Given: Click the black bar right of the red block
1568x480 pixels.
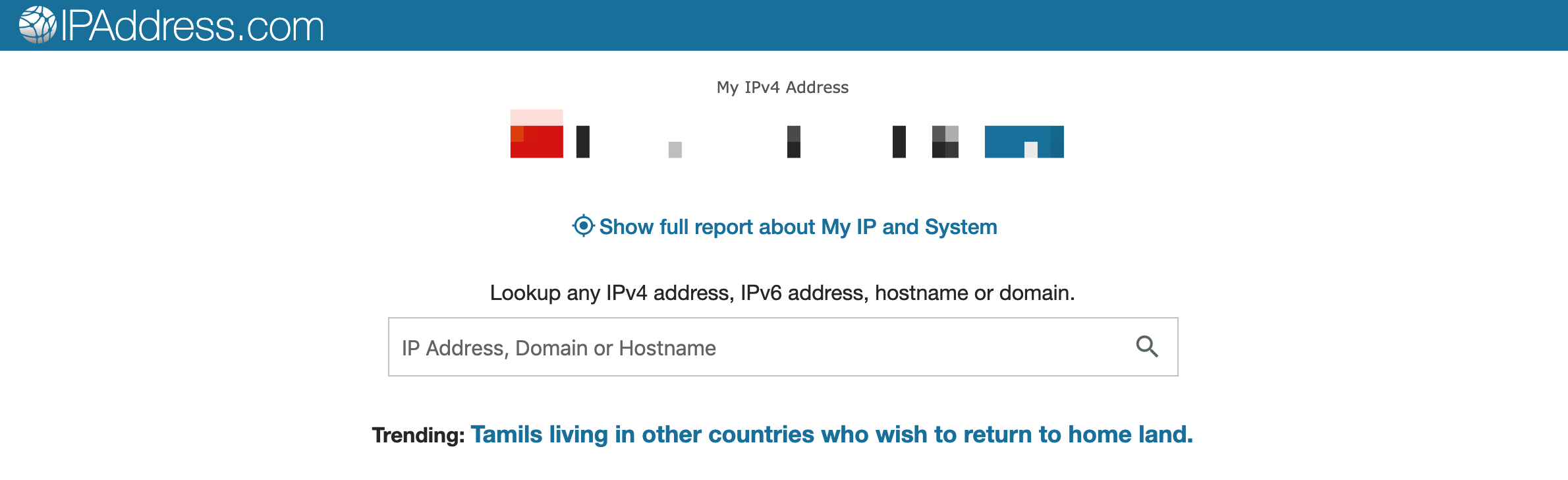Looking at the screenshot, I should point(583,142).
